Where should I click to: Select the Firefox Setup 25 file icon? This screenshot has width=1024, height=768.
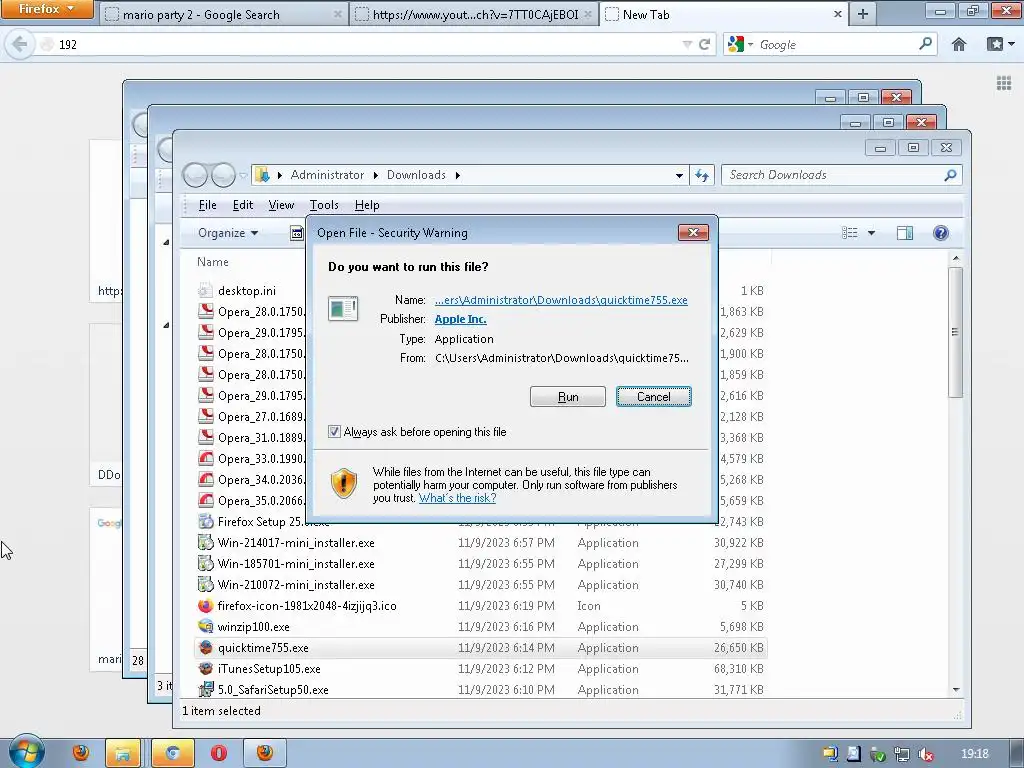coord(205,522)
